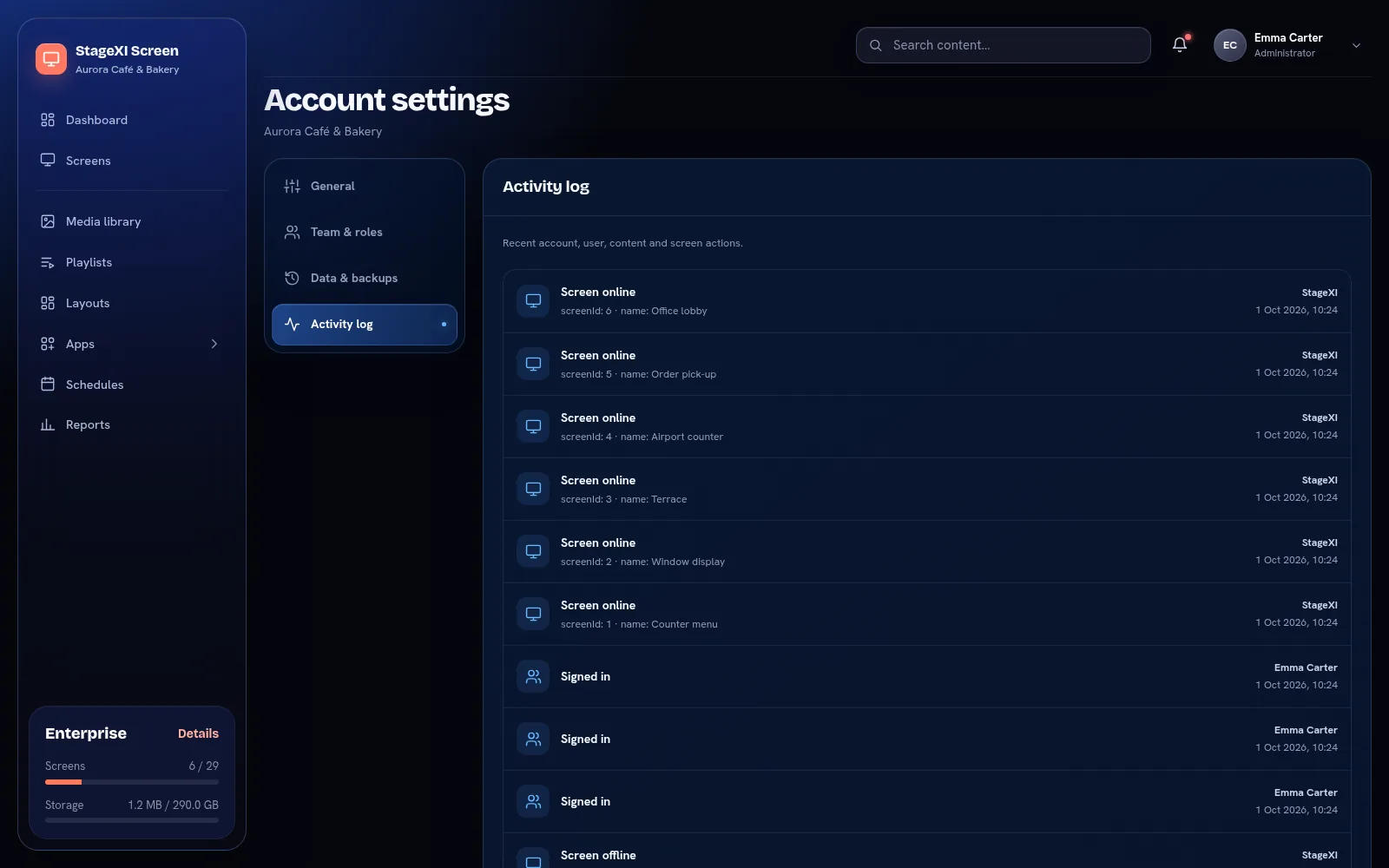The height and width of the screenshot is (868, 1389).
Task: Click the Screens usage progress bar
Action: pyautogui.click(x=132, y=782)
